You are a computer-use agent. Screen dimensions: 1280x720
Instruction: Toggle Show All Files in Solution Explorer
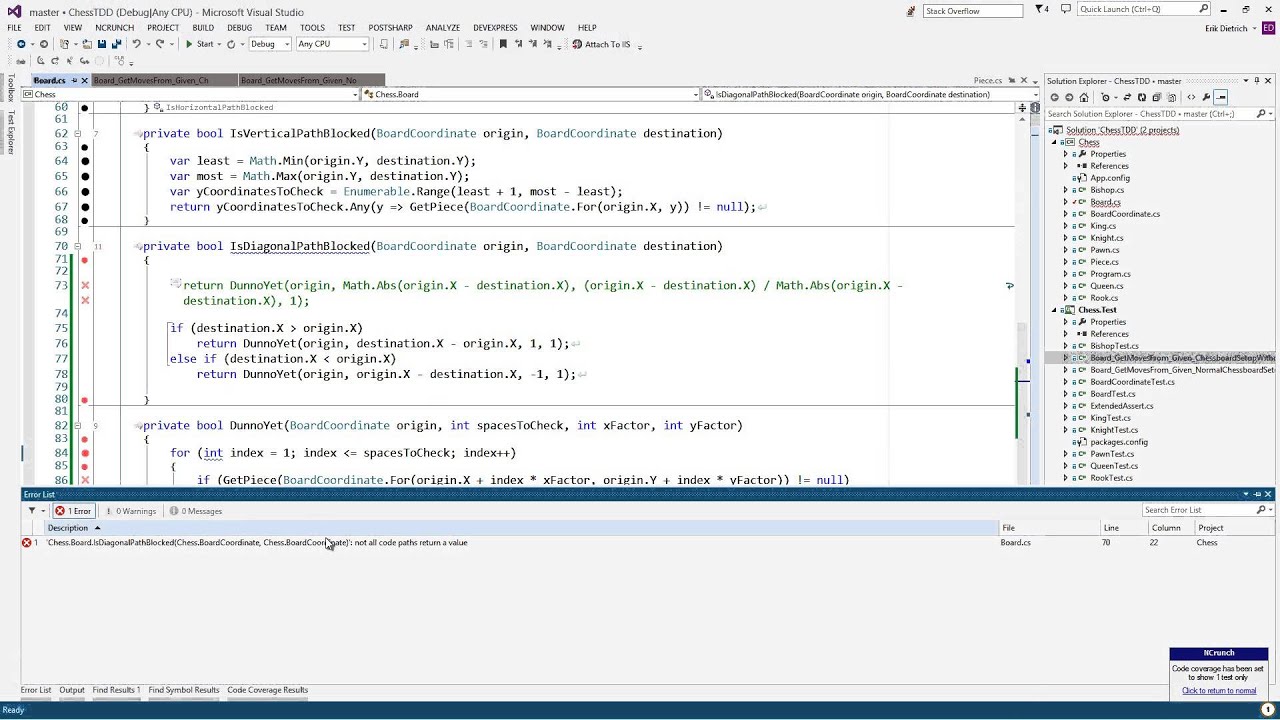(x=1171, y=97)
